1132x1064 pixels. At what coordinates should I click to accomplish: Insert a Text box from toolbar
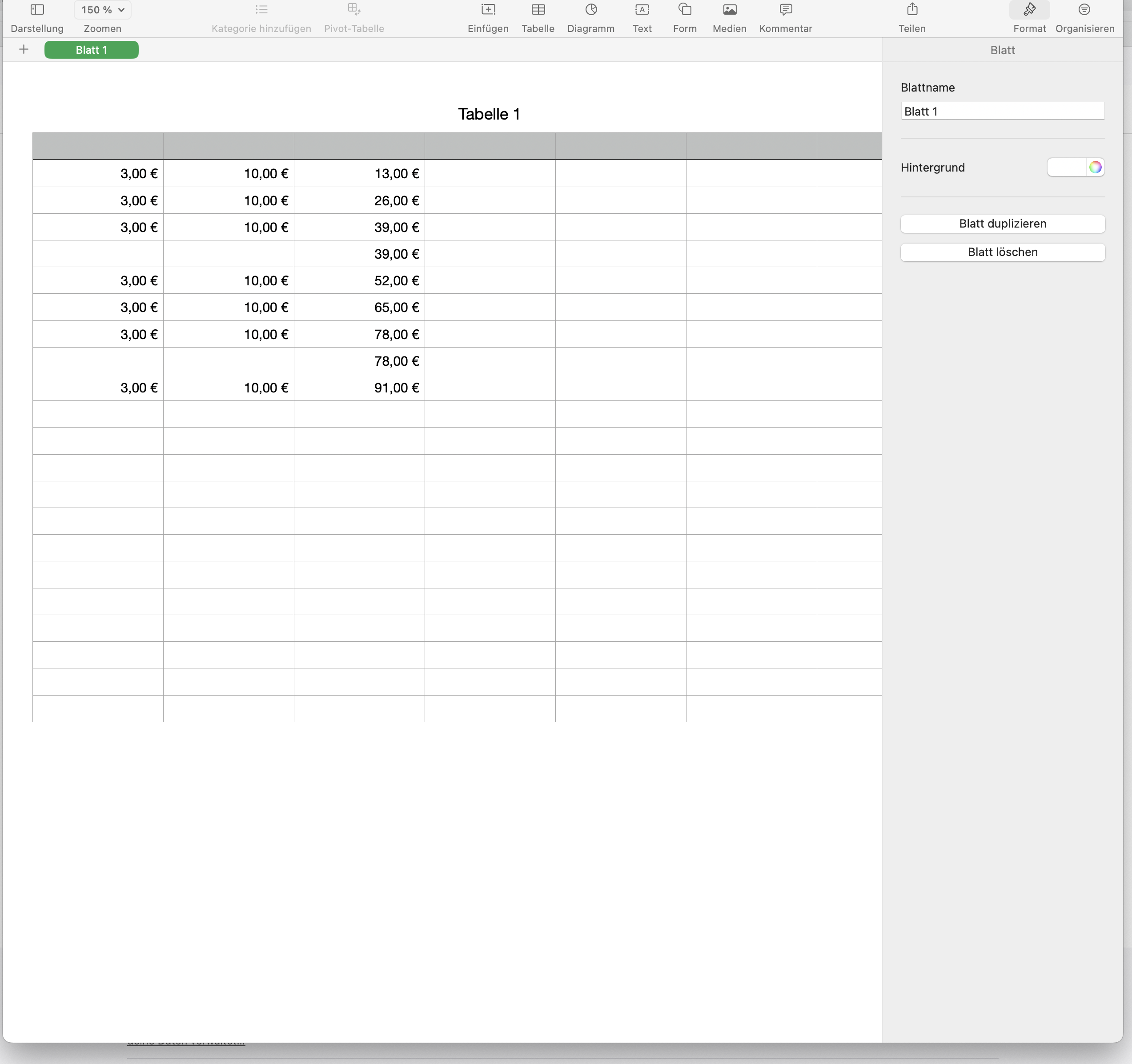[x=642, y=10]
